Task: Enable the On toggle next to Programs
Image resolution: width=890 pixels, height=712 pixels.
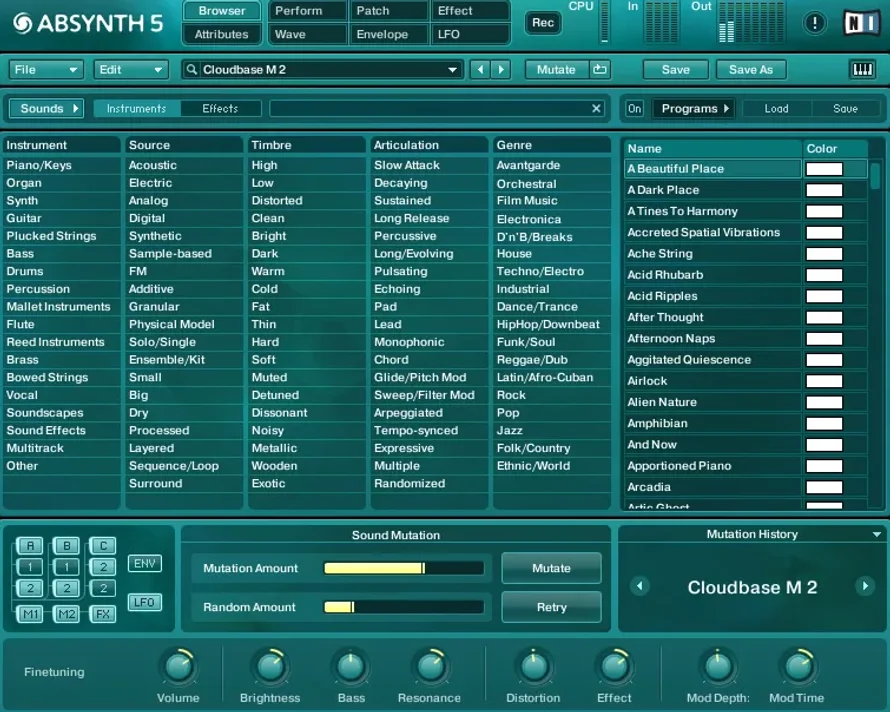Action: tap(634, 107)
